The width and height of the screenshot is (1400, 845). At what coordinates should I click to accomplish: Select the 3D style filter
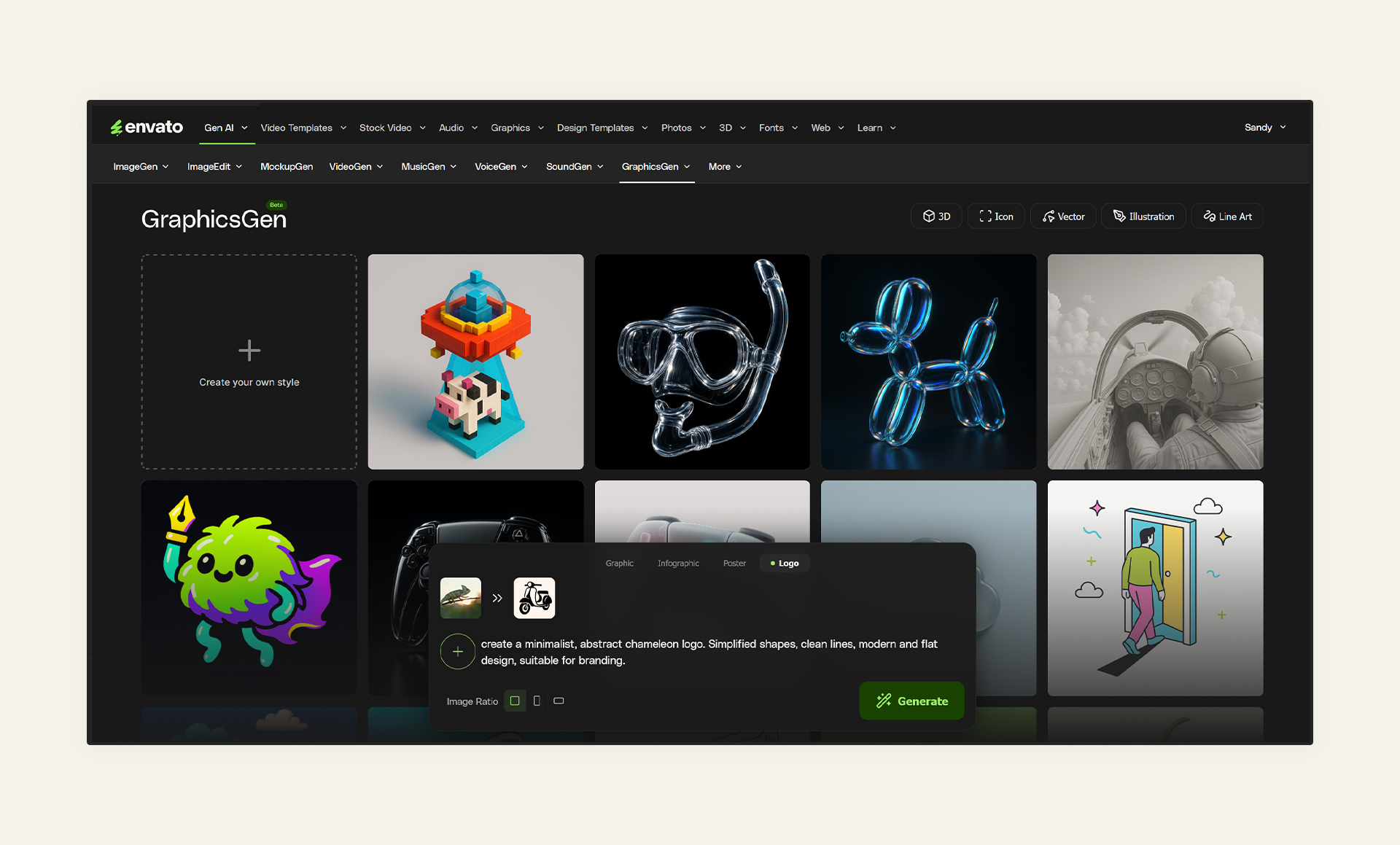(936, 217)
